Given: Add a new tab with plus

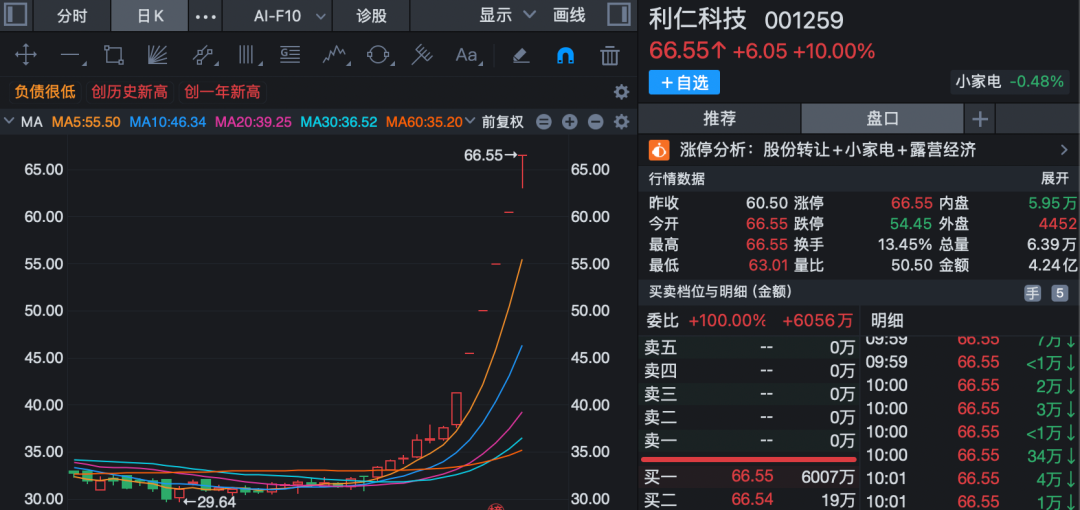Looking at the screenshot, I should [979, 119].
